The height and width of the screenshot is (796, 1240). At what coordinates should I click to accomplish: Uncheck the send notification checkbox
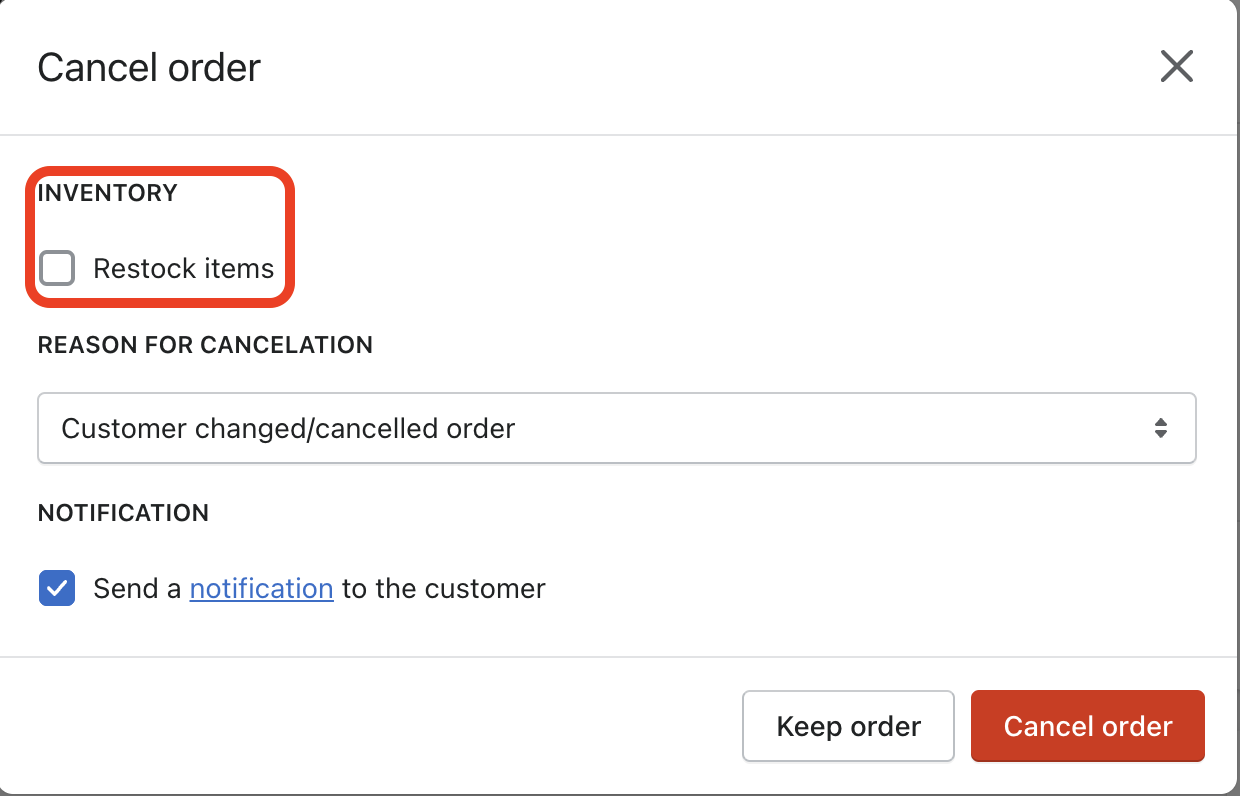57,588
